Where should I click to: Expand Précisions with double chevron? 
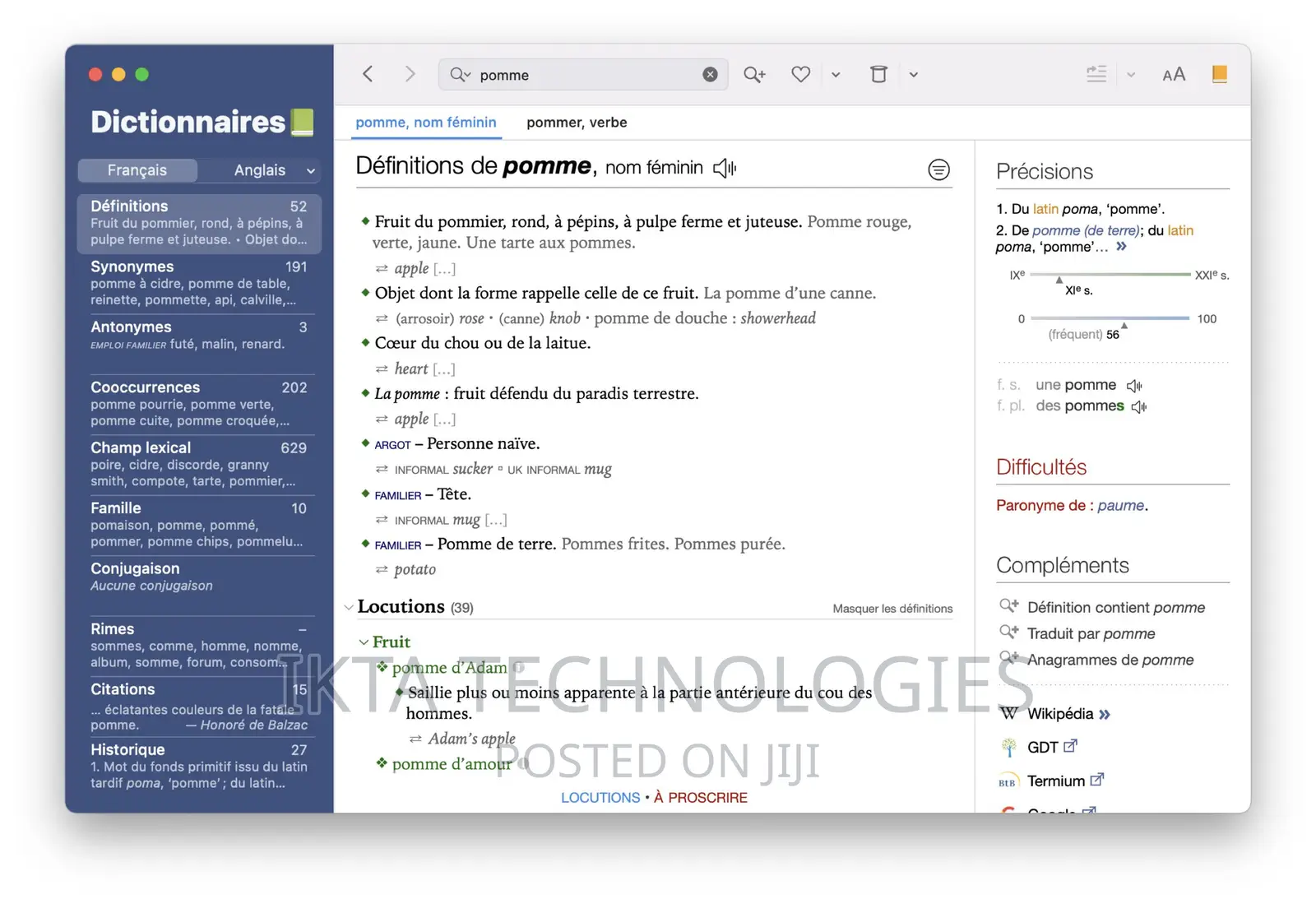tap(1121, 247)
